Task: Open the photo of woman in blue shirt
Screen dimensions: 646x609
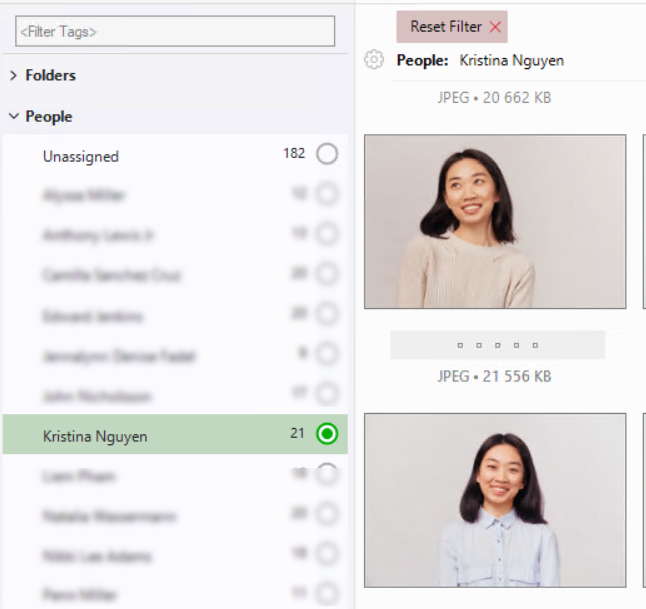Action: (495, 500)
